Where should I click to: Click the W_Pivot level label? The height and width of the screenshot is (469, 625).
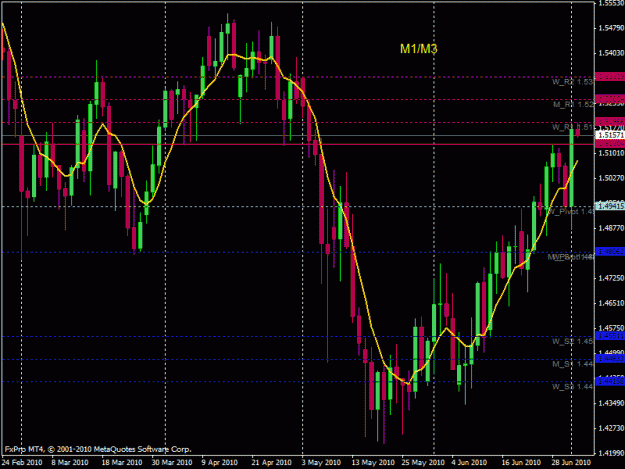[x=570, y=211]
